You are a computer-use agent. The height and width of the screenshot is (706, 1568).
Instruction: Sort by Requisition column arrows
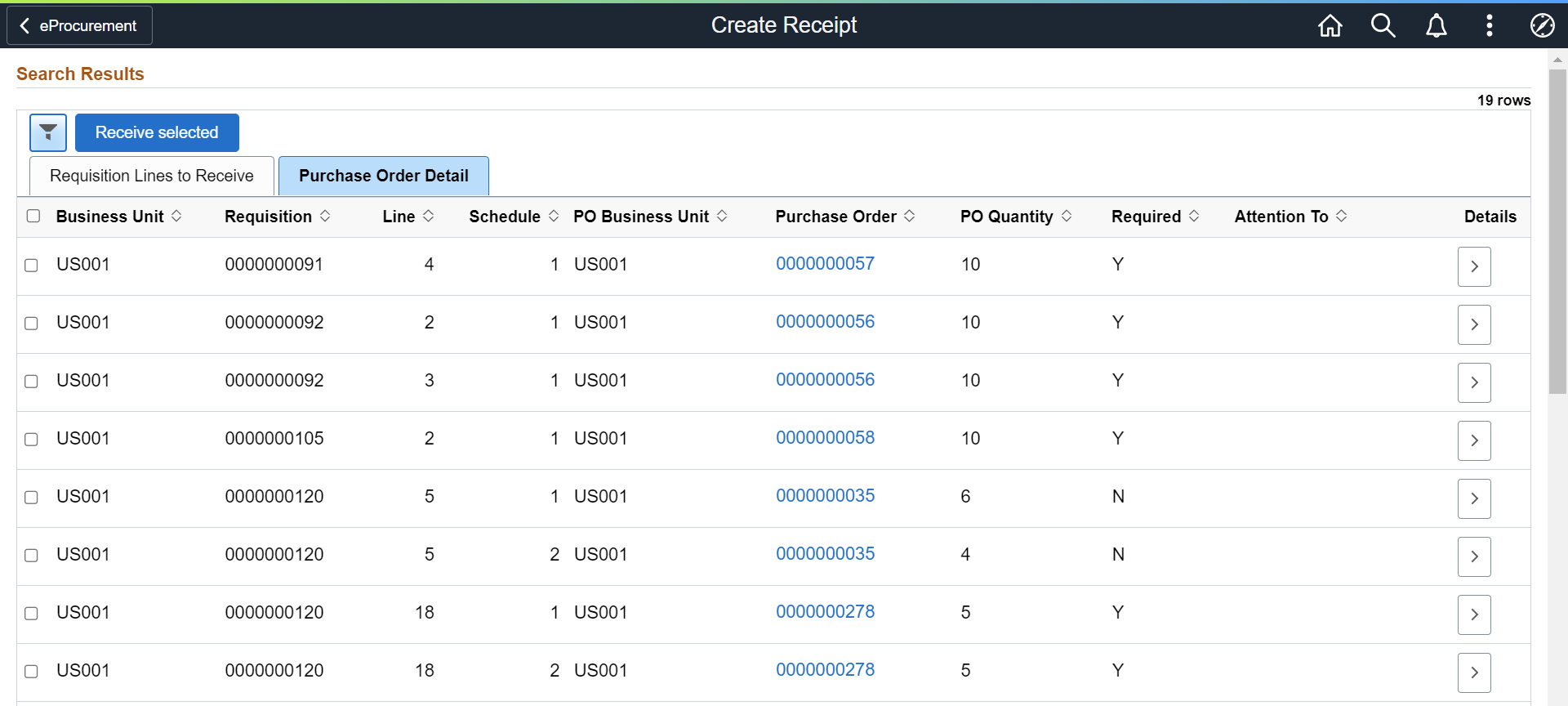tap(325, 216)
